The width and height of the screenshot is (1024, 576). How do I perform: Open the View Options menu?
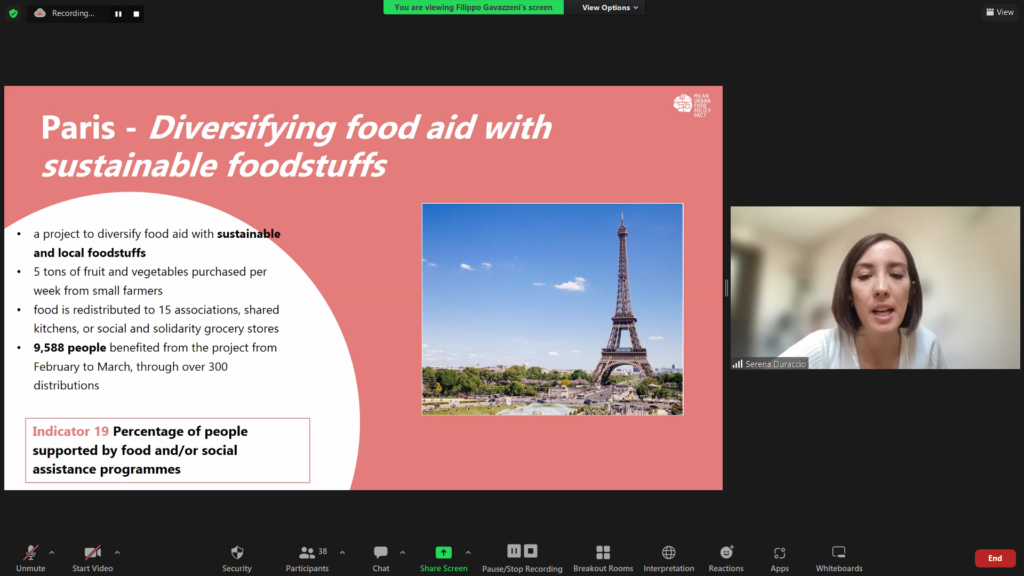[610, 8]
